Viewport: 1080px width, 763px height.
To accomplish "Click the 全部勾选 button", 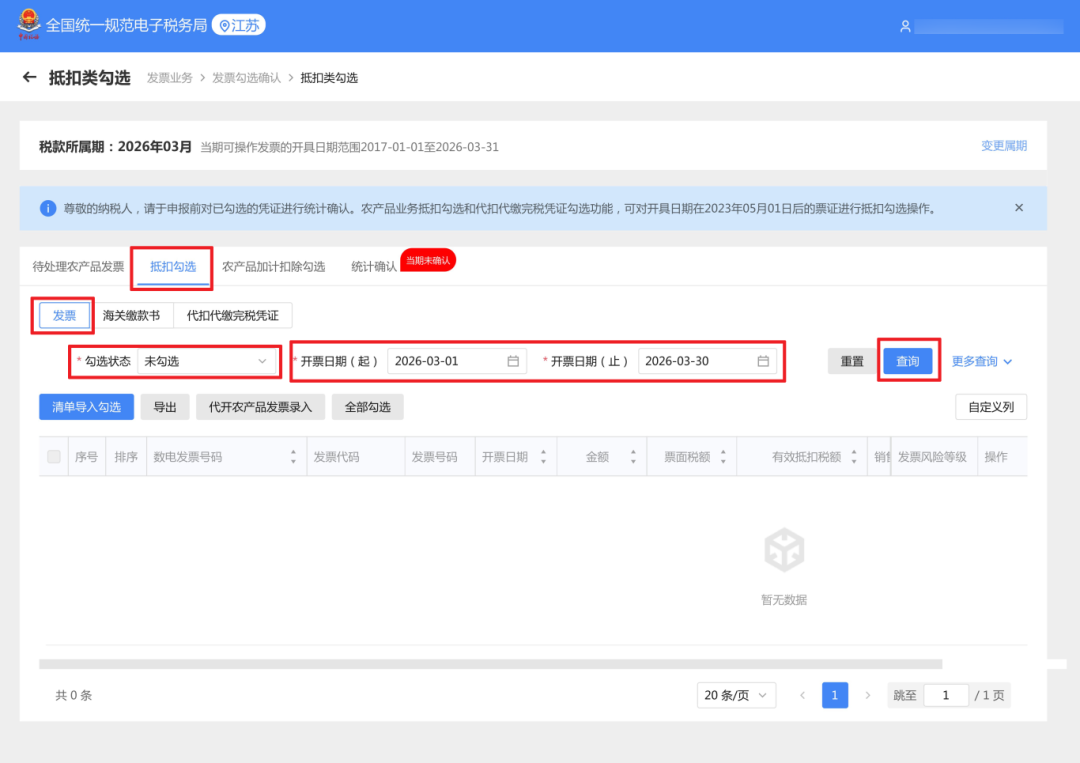I will coord(368,407).
